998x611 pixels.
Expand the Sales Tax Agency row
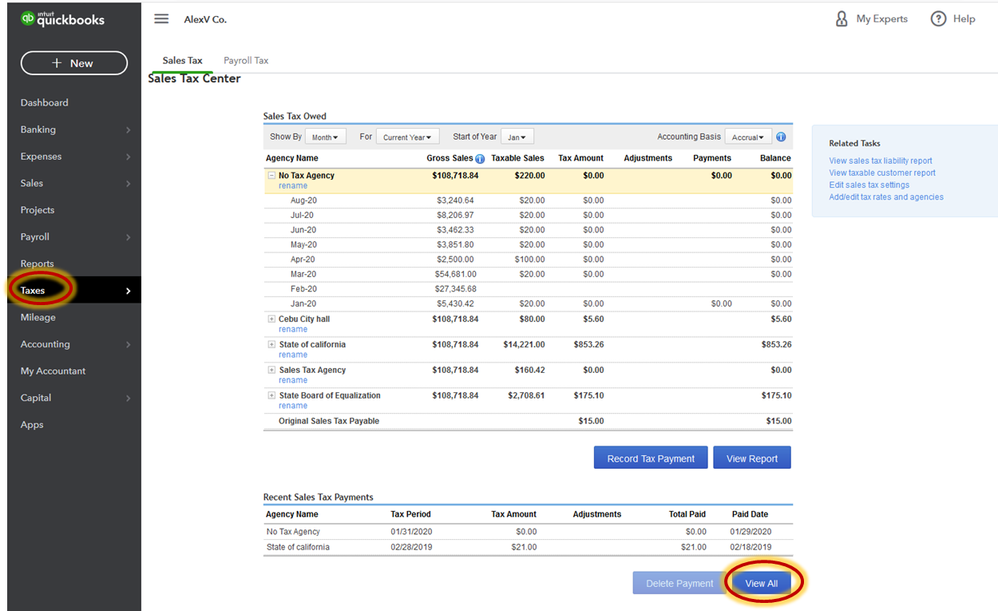(271, 370)
